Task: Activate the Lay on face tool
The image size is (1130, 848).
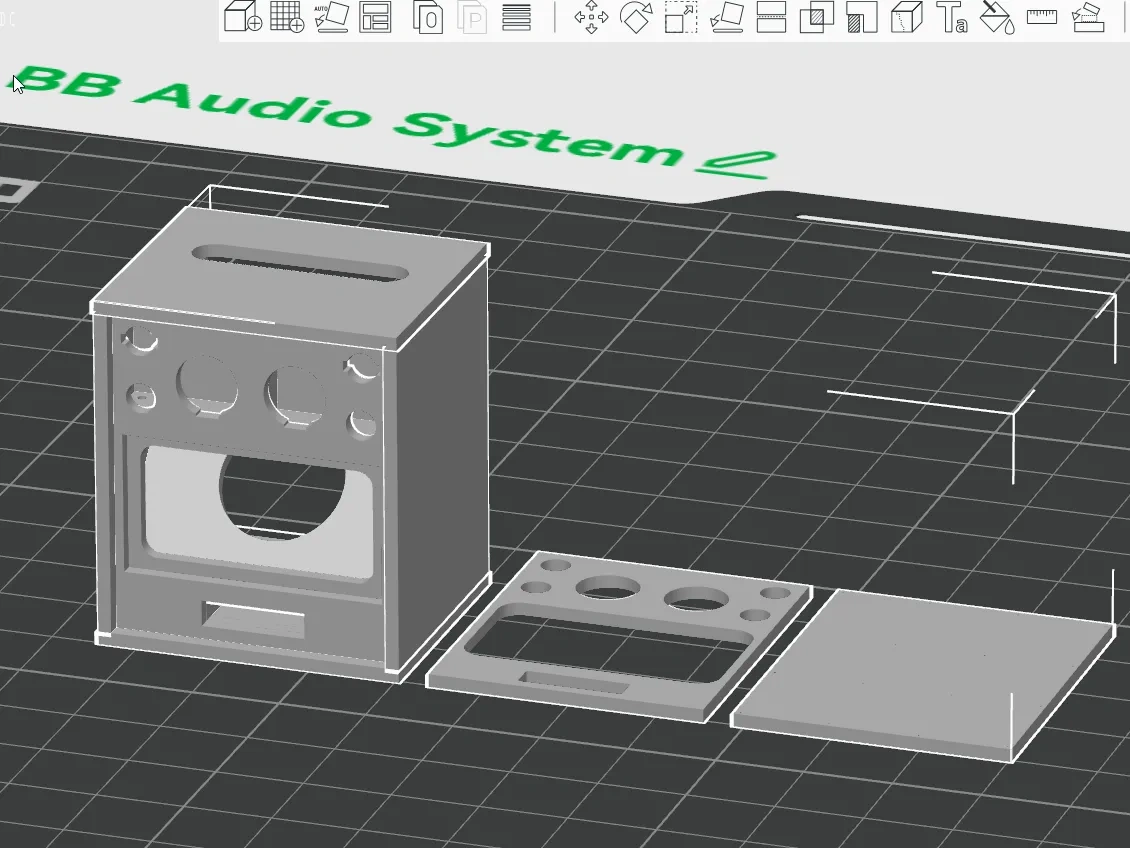Action: (726, 17)
